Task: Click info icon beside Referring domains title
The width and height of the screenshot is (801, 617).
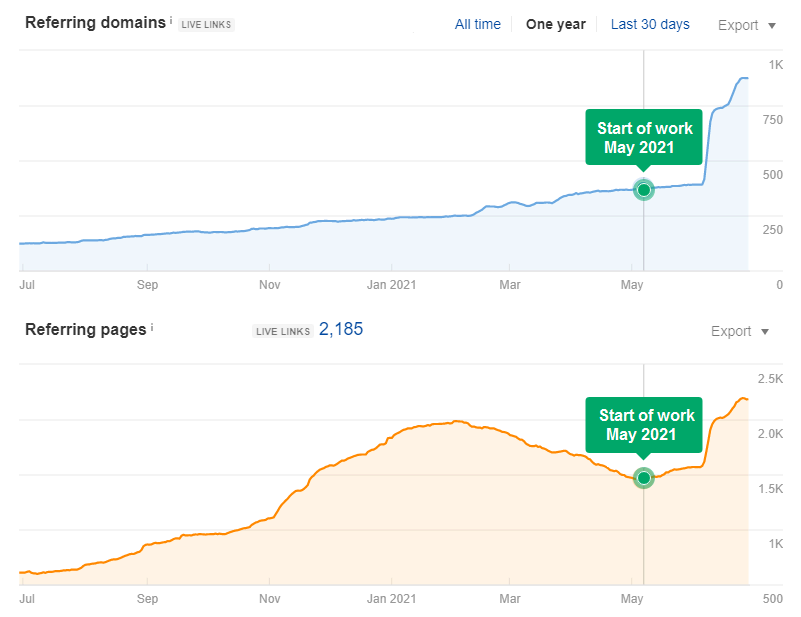Action: pos(171,20)
